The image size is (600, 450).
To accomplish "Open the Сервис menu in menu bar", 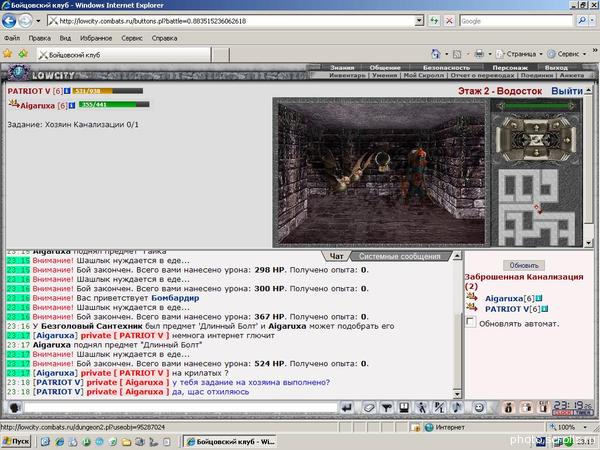I will pos(132,38).
